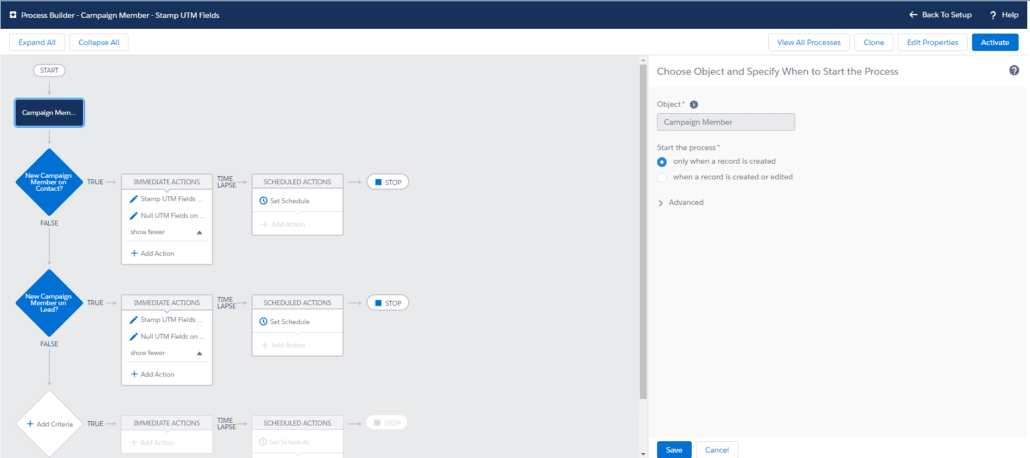Screen dimensions: 1030x458
Task: Open Edit Properties
Action: coord(932,42)
